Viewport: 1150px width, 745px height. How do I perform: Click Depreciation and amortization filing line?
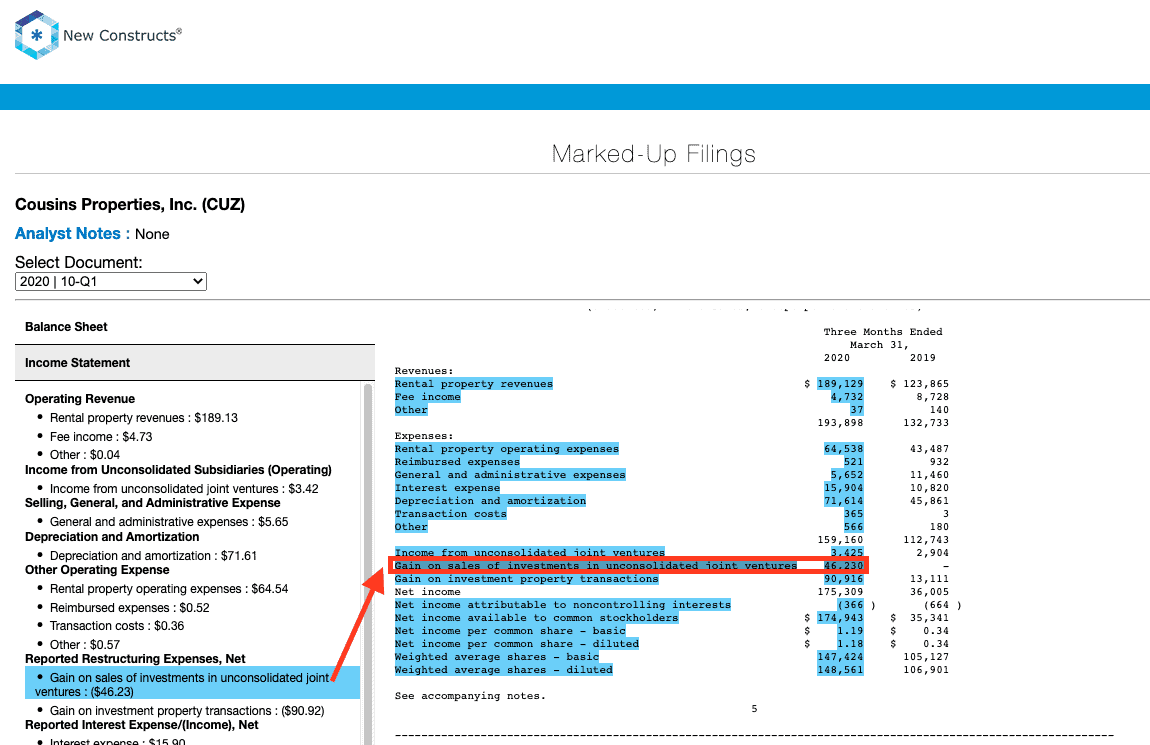(490, 501)
